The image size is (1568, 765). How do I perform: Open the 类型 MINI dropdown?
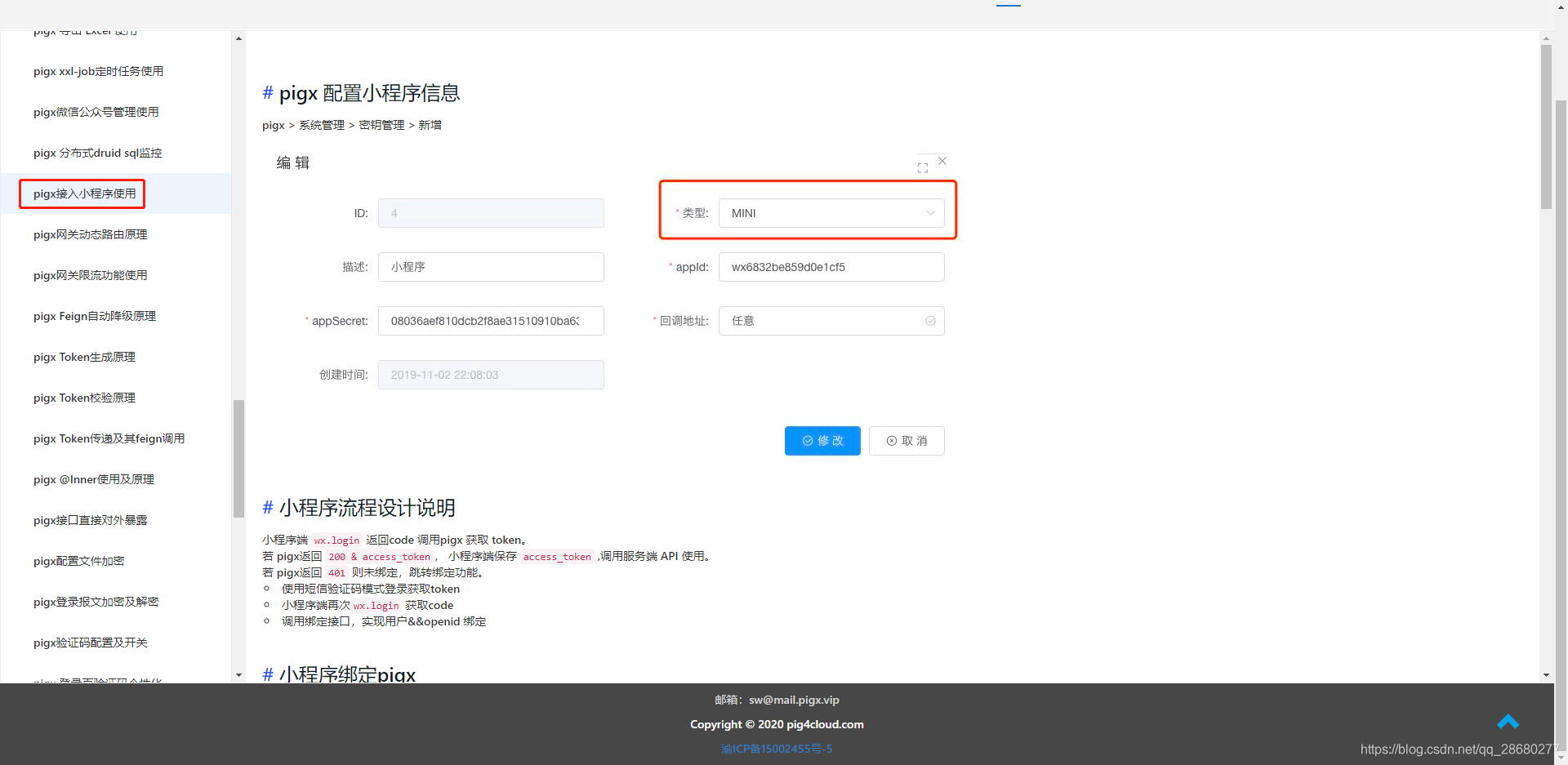831,213
